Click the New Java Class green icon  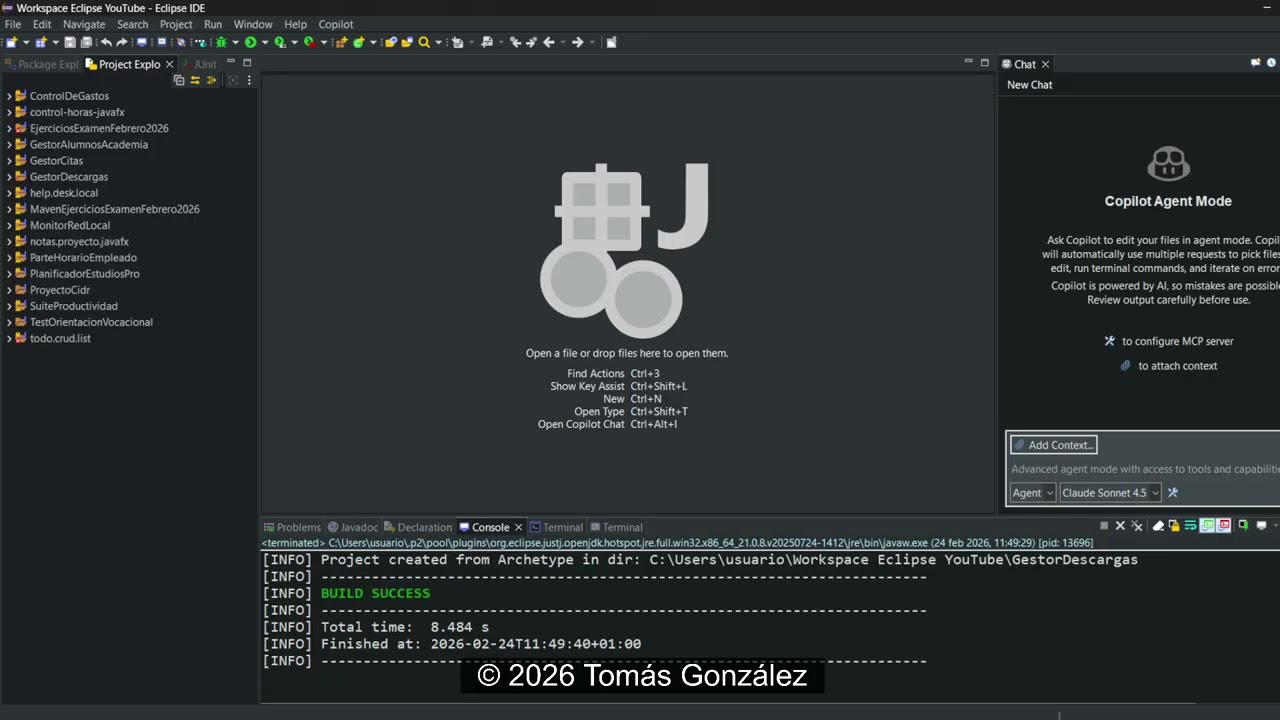point(358,42)
